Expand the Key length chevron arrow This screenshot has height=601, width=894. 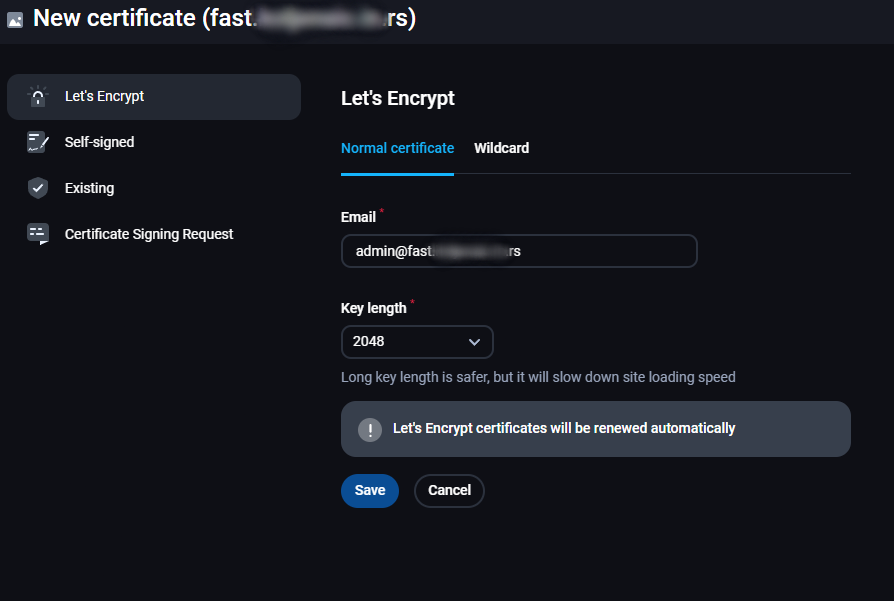(474, 342)
